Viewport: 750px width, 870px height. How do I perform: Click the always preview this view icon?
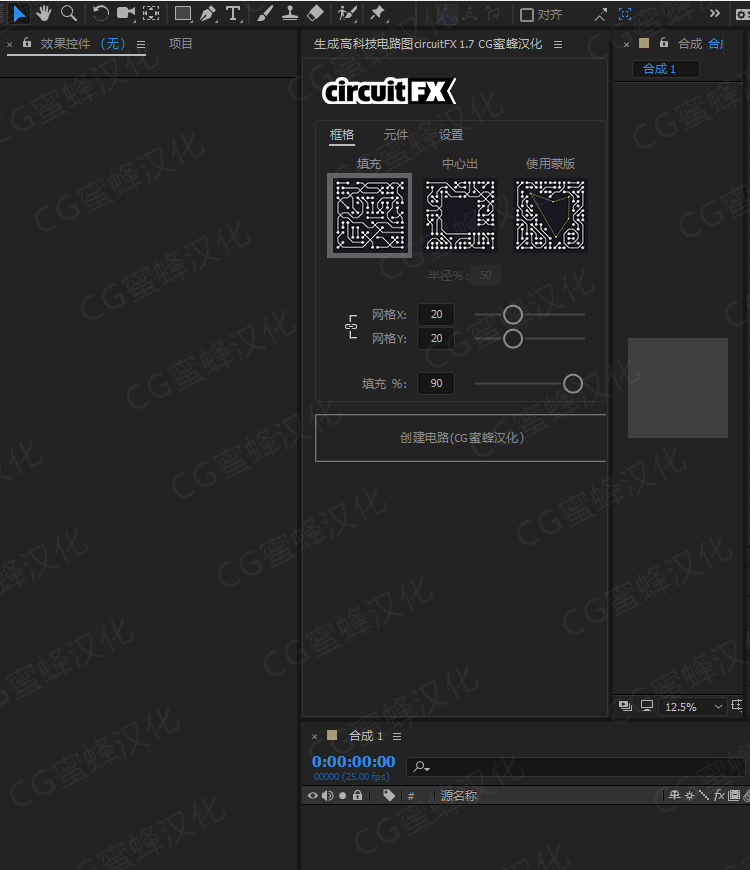pyautogui.click(x=626, y=706)
